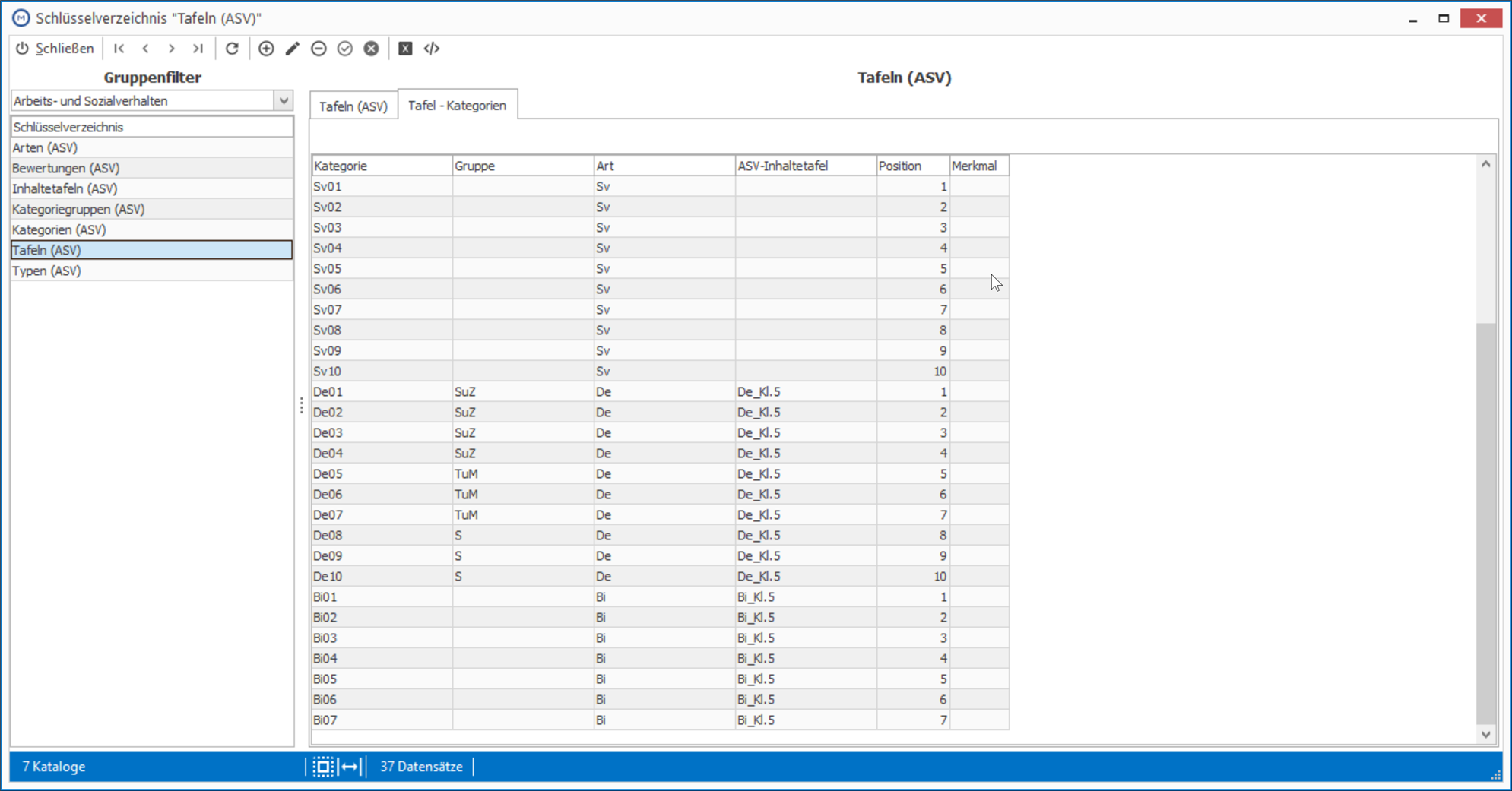1512x791 pixels.
Task: Go to previous record arrow
Action: coord(145,49)
